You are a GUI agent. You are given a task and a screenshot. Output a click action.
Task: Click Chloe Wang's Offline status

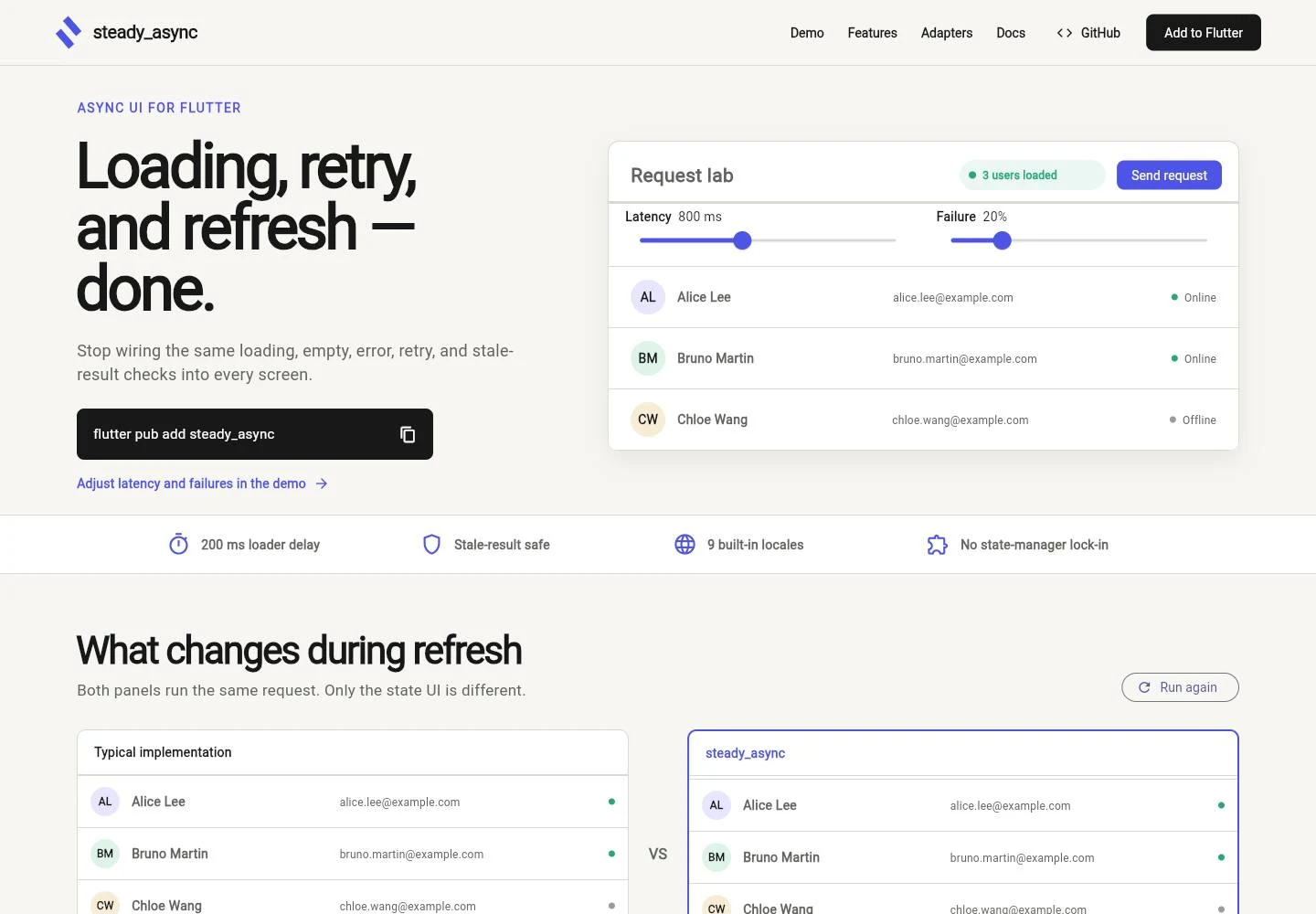click(1193, 420)
